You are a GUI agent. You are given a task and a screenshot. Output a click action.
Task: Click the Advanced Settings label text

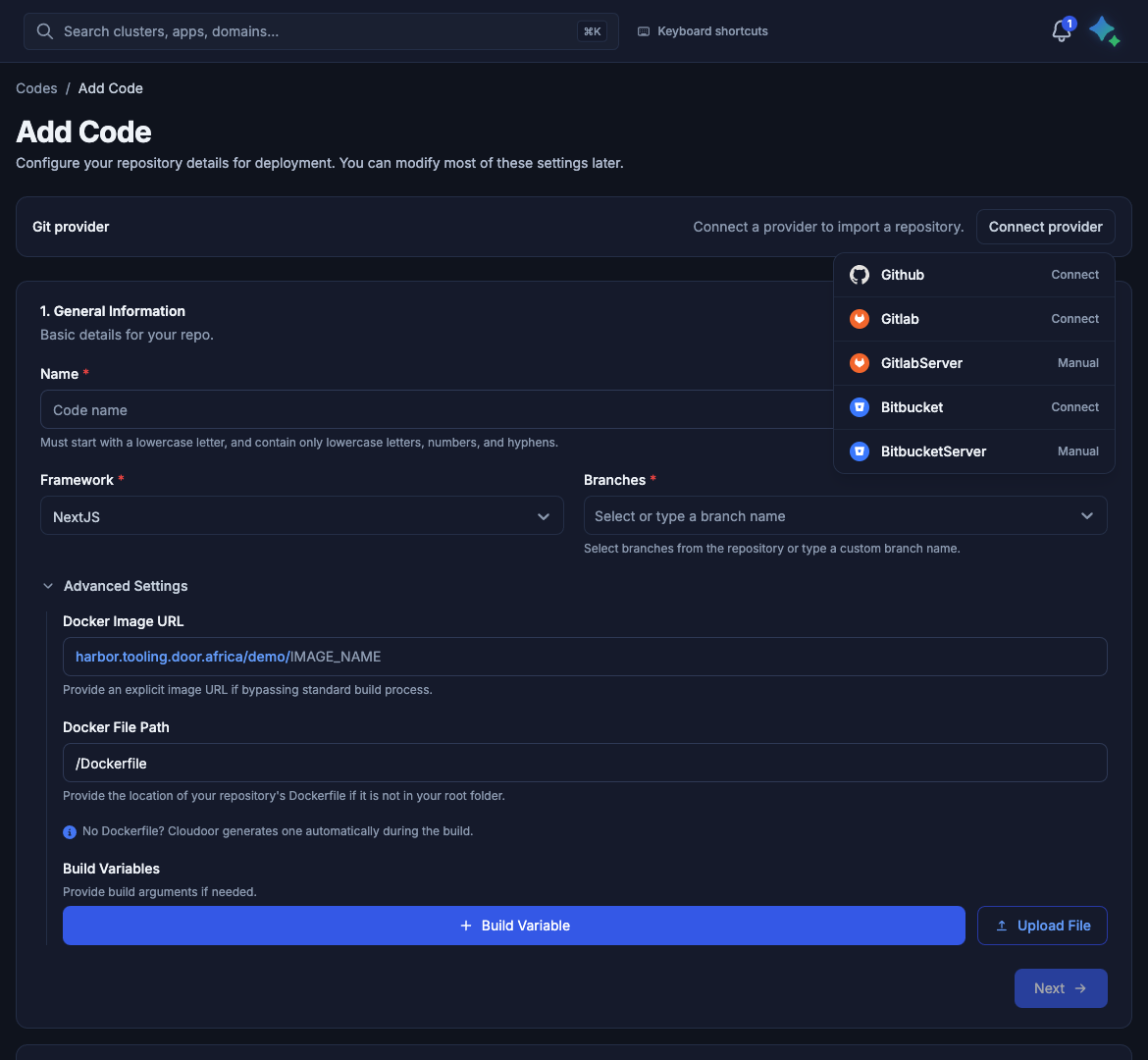(x=126, y=586)
